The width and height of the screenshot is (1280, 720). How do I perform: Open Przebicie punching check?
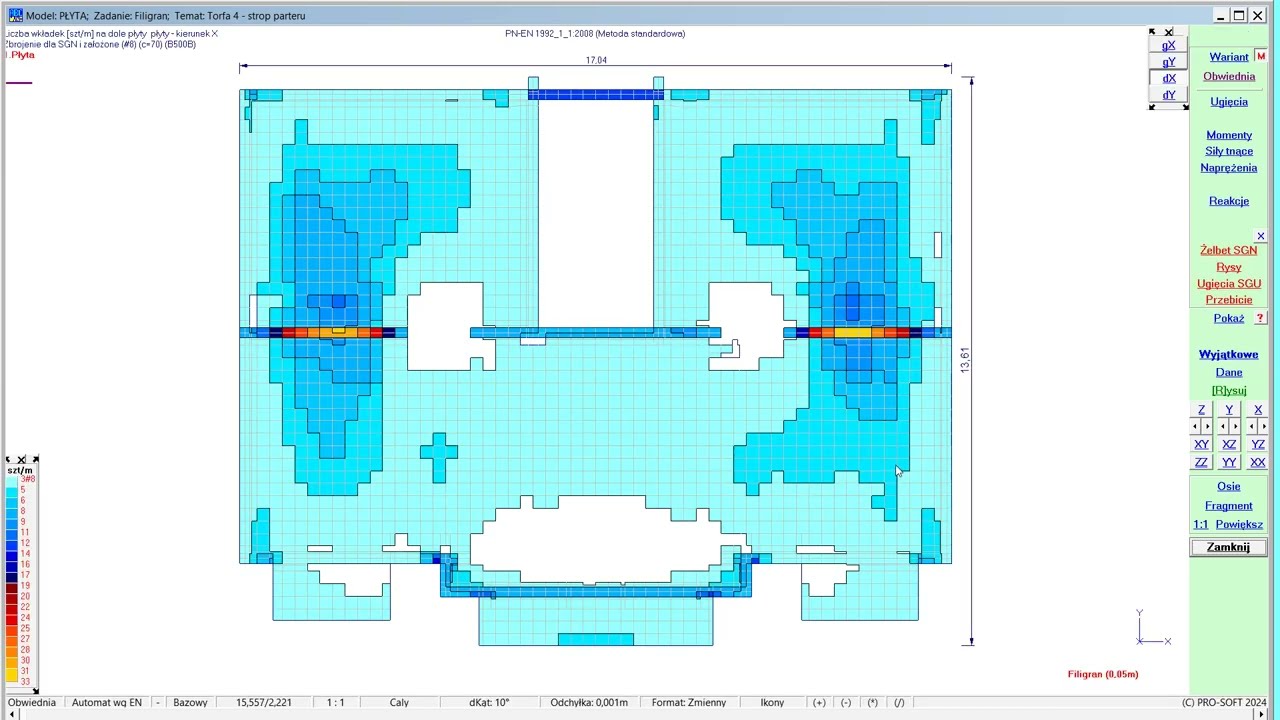pyautogui.click(x=1228, y=300)
